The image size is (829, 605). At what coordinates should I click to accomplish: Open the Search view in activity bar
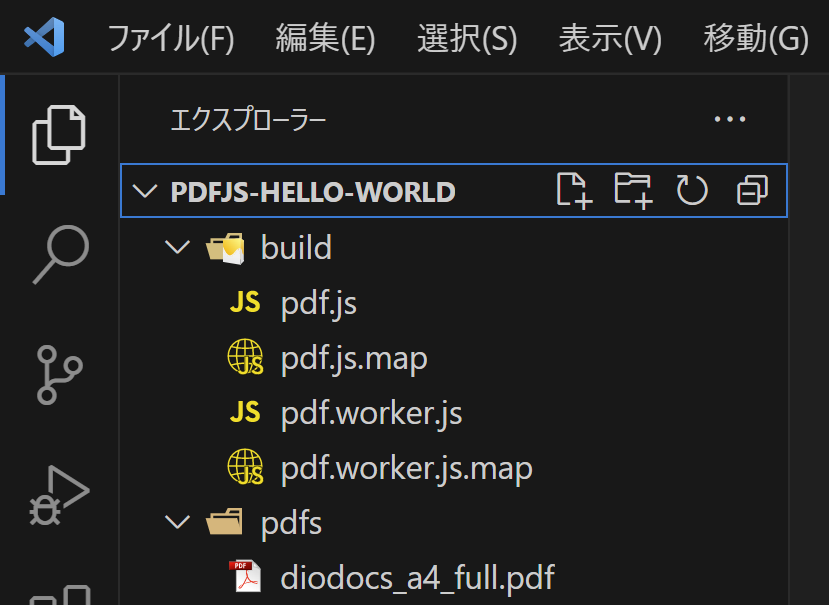tap(61, 254)
